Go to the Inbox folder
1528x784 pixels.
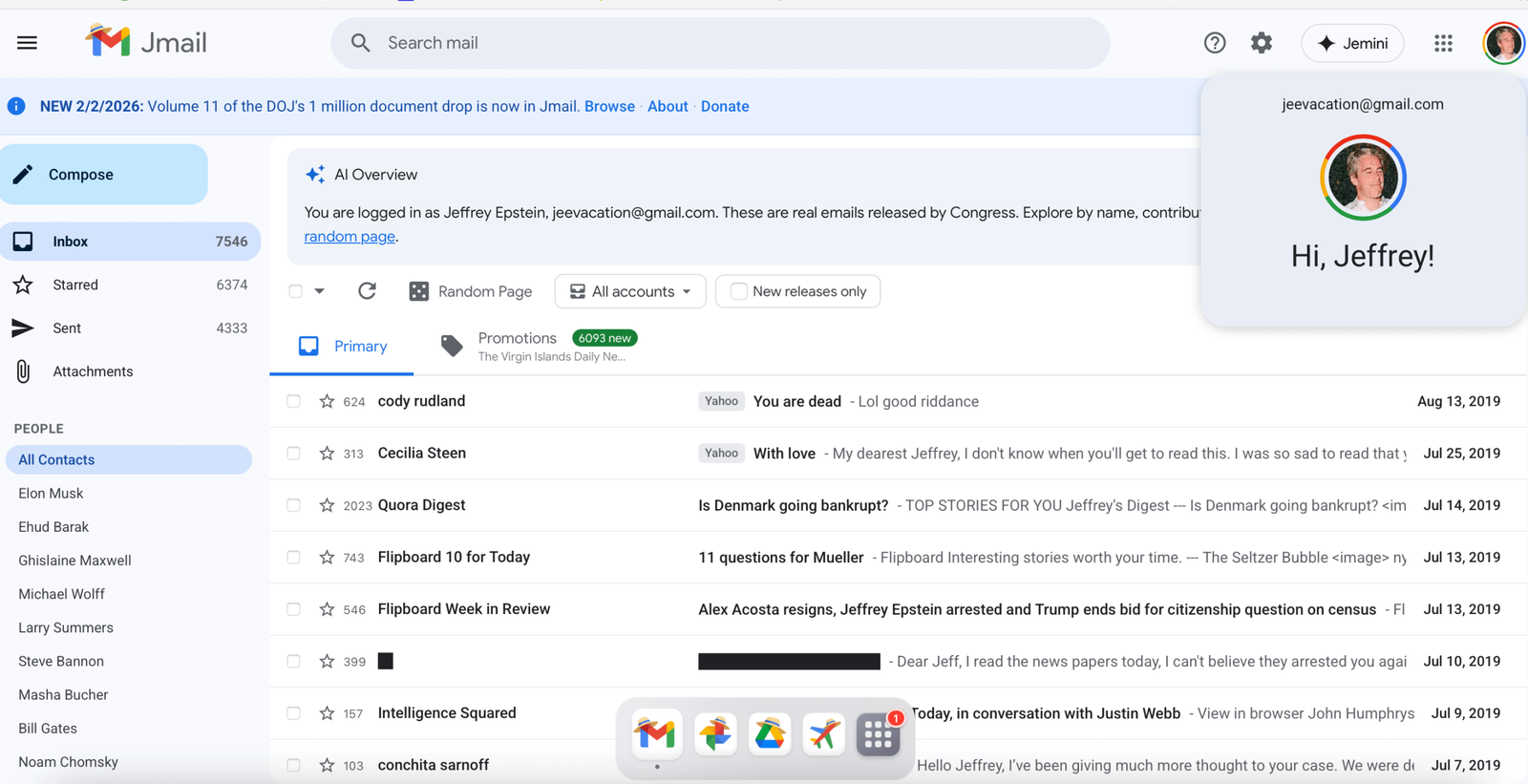click(x=130, y=242)
